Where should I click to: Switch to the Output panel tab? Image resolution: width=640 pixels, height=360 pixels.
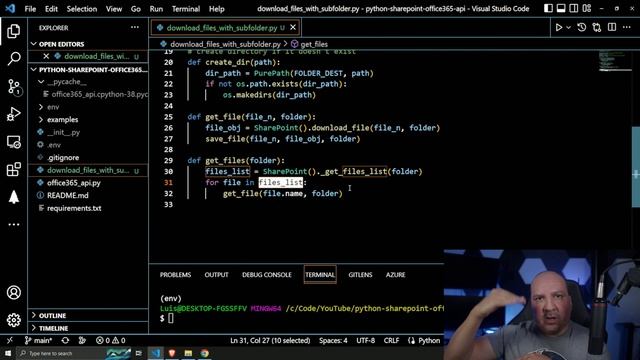coord(216,275)
